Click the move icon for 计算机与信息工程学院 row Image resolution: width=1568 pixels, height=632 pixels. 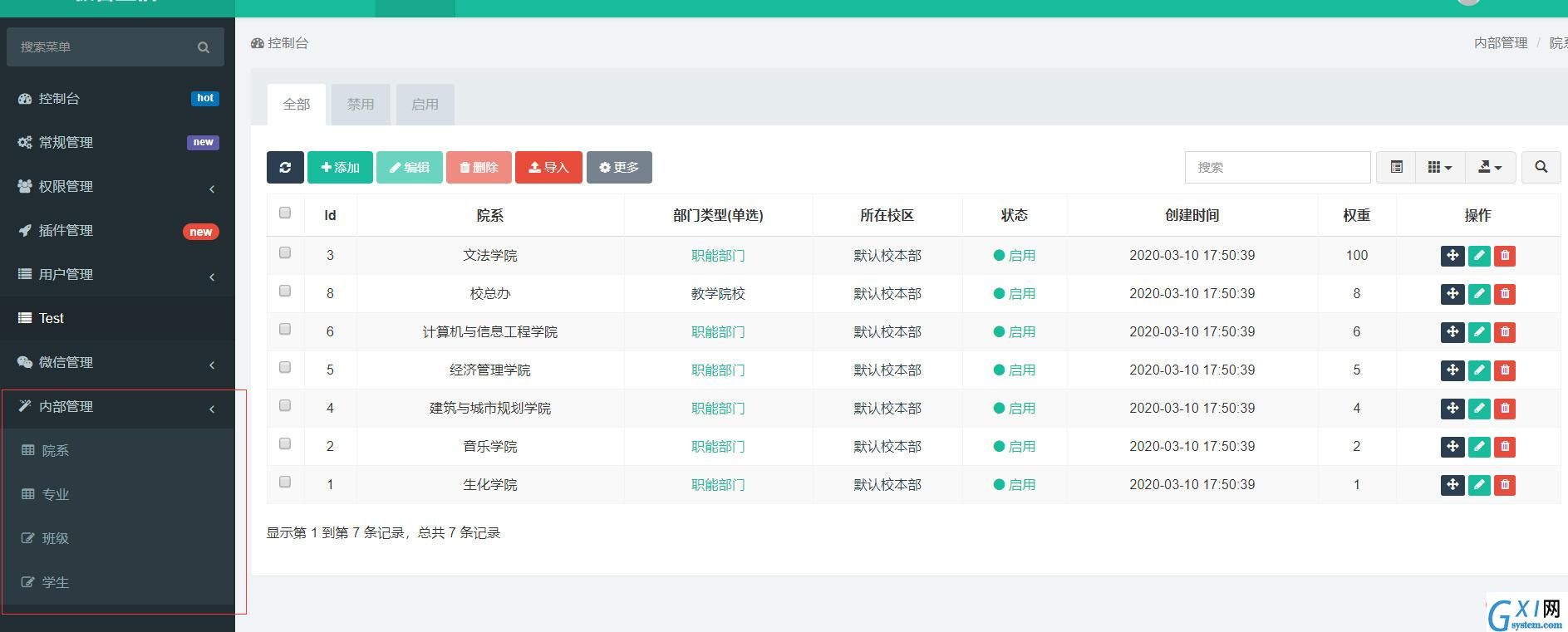1452,332
